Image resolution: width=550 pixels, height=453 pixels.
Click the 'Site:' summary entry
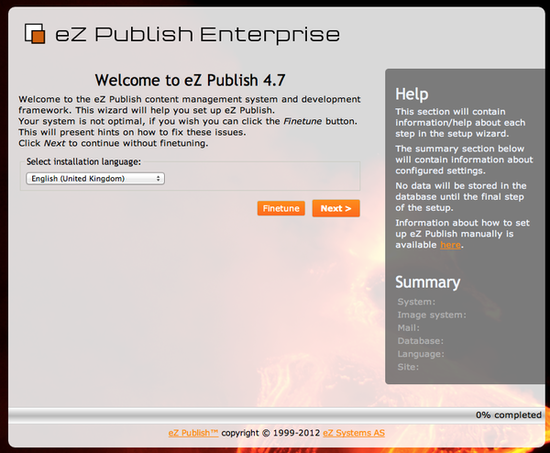pos(408,367)
